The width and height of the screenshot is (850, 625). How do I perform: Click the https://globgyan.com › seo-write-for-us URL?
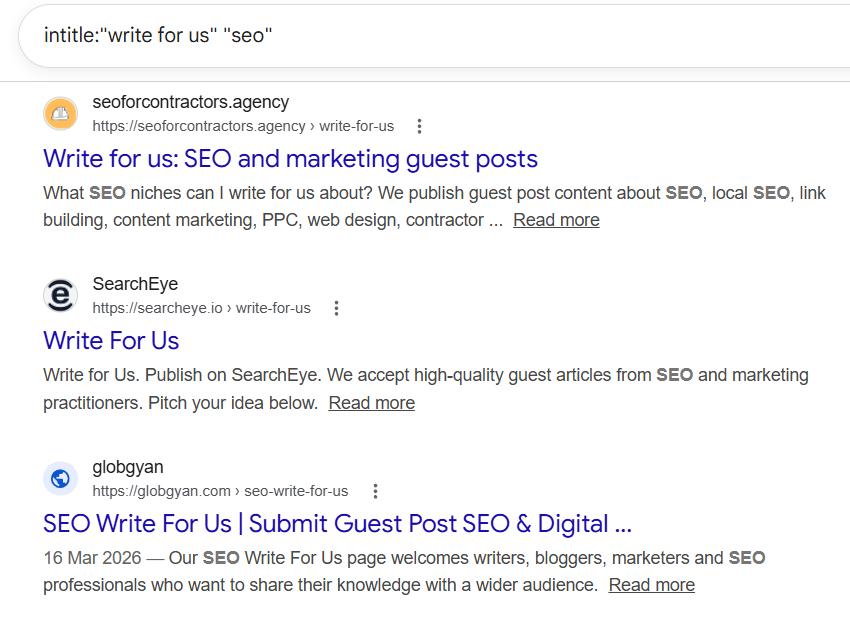pyautogui.click(x=220, y=491)
